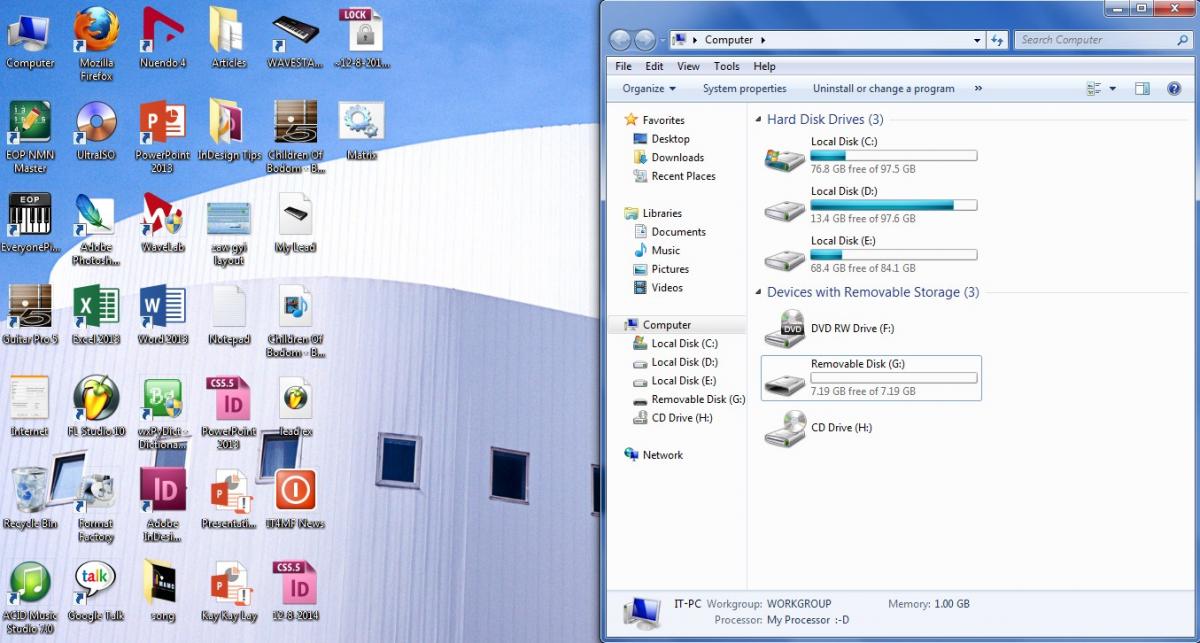Image resolution: width=1200 pixels, height=643 pixels.
Task: Click Uninstall or change a program
Action: 883,89
